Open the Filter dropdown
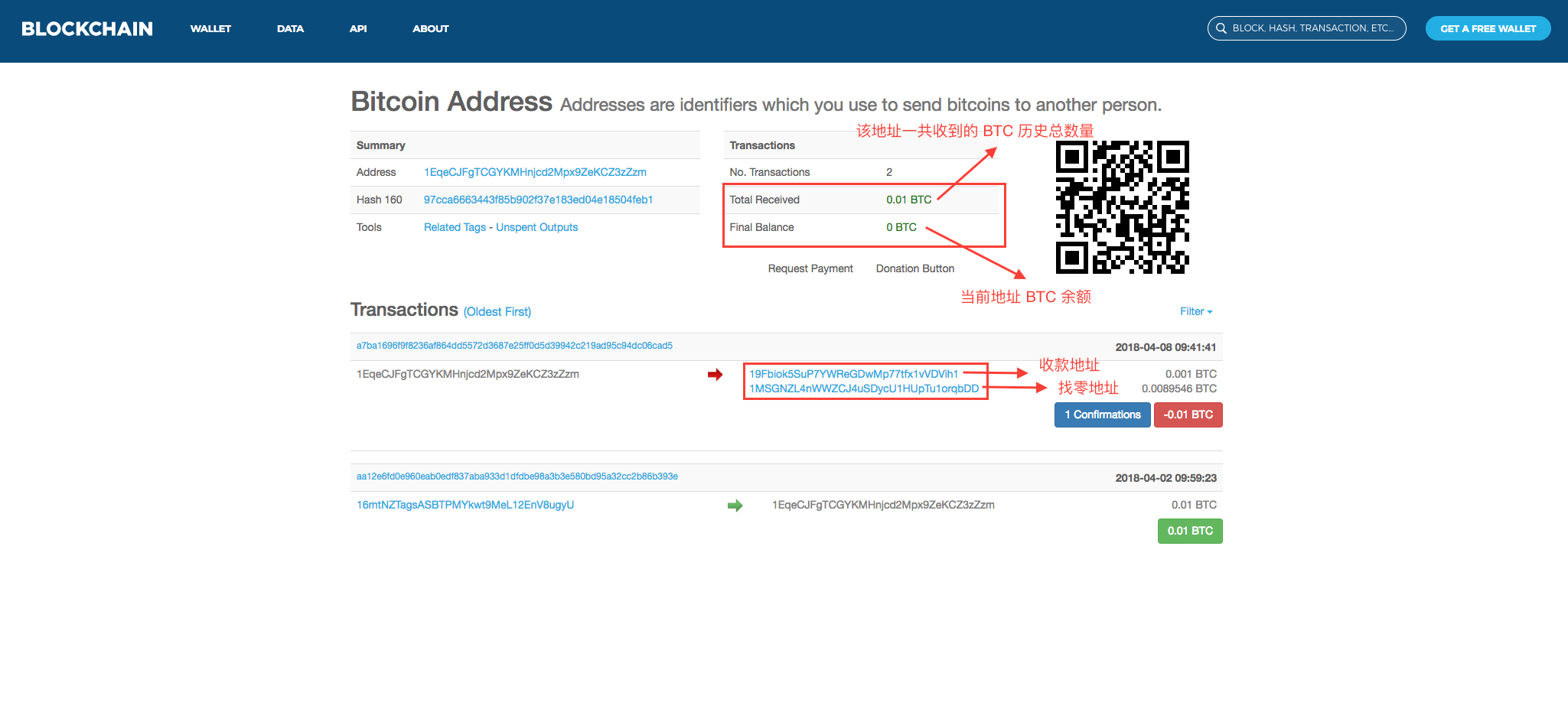The image size is (1568, 725). tap(1195, 311)
